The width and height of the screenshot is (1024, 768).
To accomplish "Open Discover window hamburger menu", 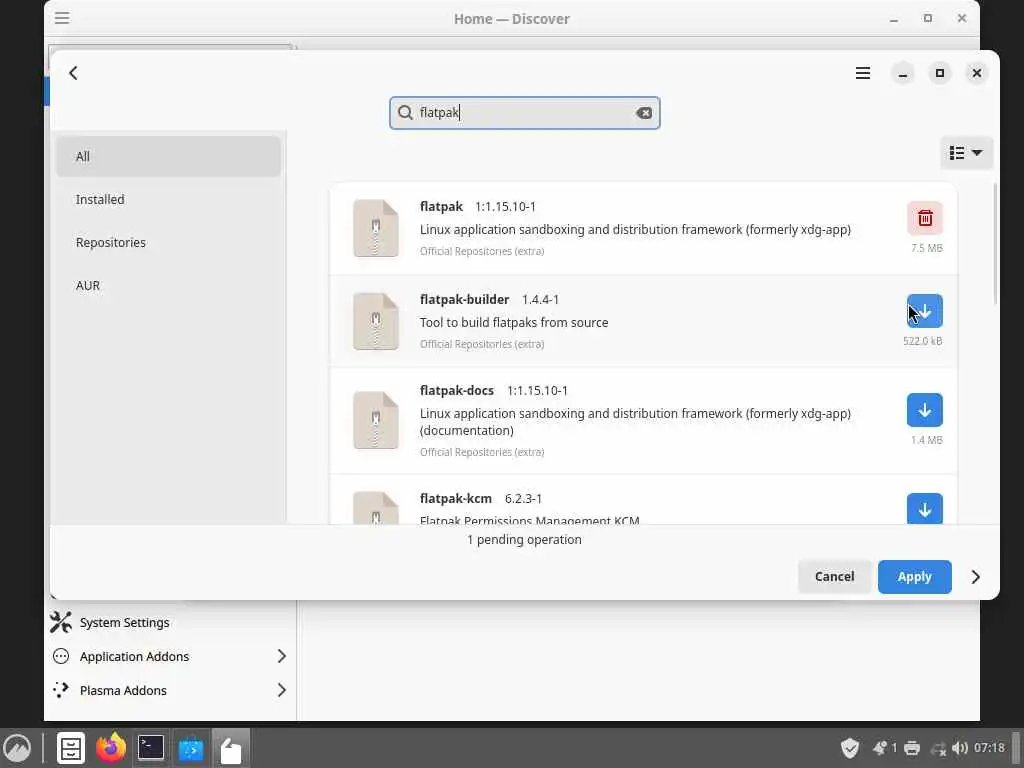I will point(62,18).
